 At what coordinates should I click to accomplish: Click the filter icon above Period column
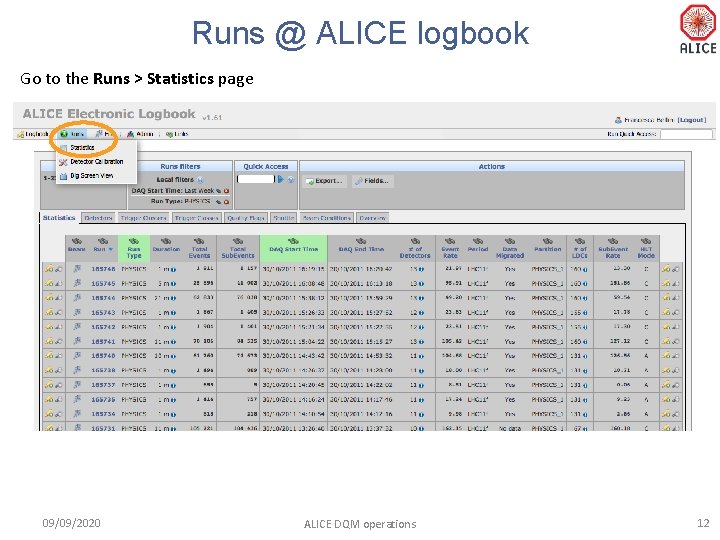click(x=478, y=241)
